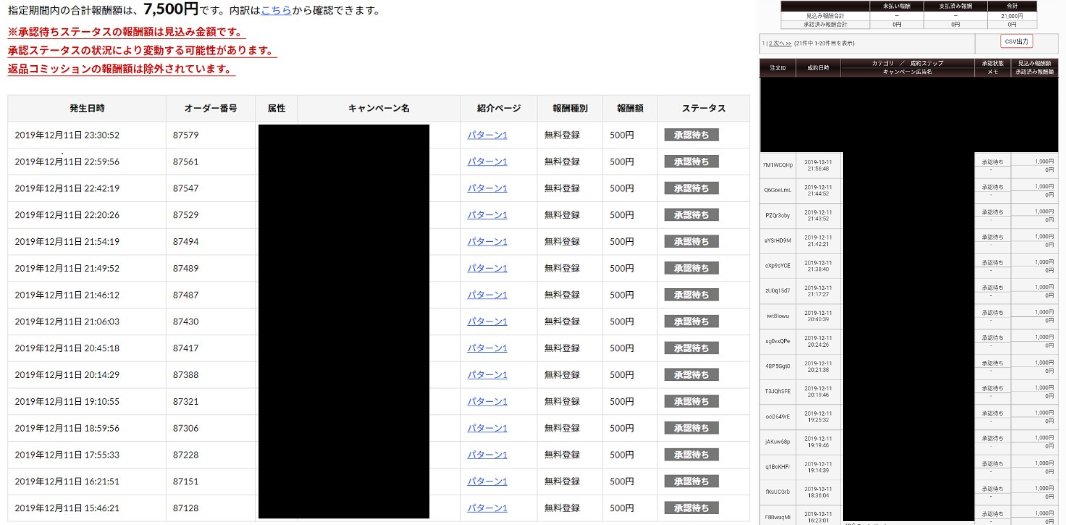Click the オーダー番号 column header
This screenshot has height=525, width=1066.
[211, 108]
